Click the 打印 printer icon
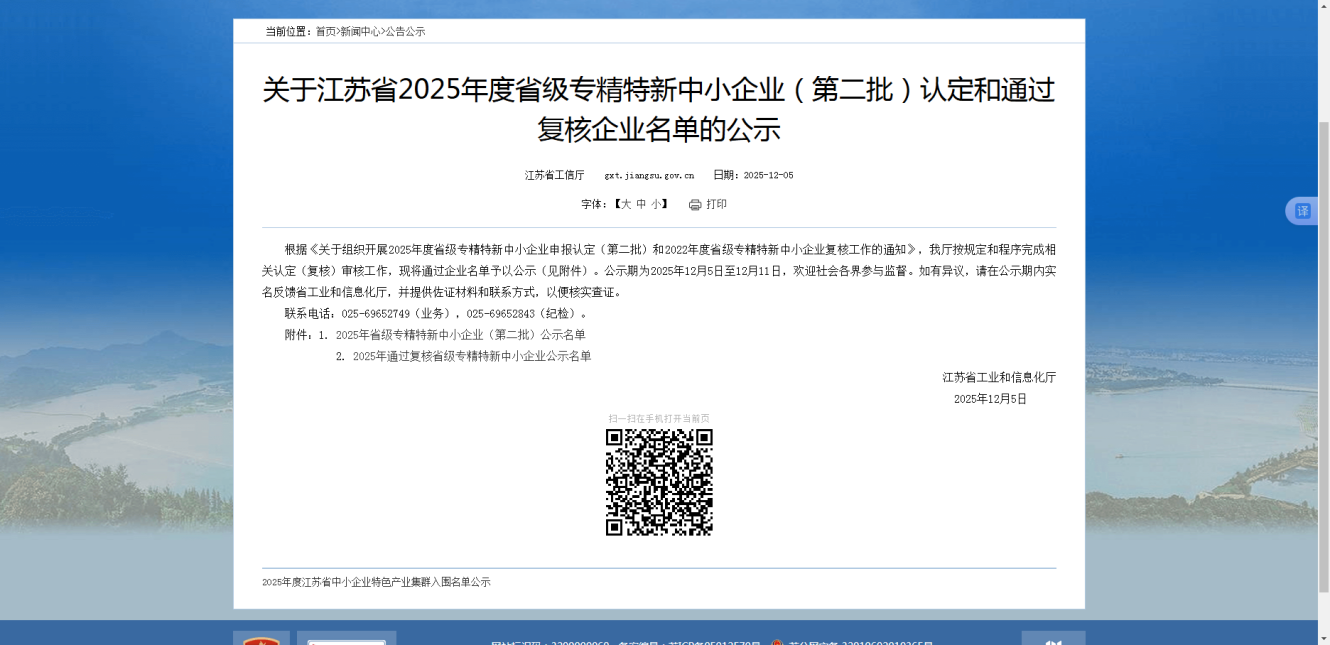 click(x=695, y=204)
